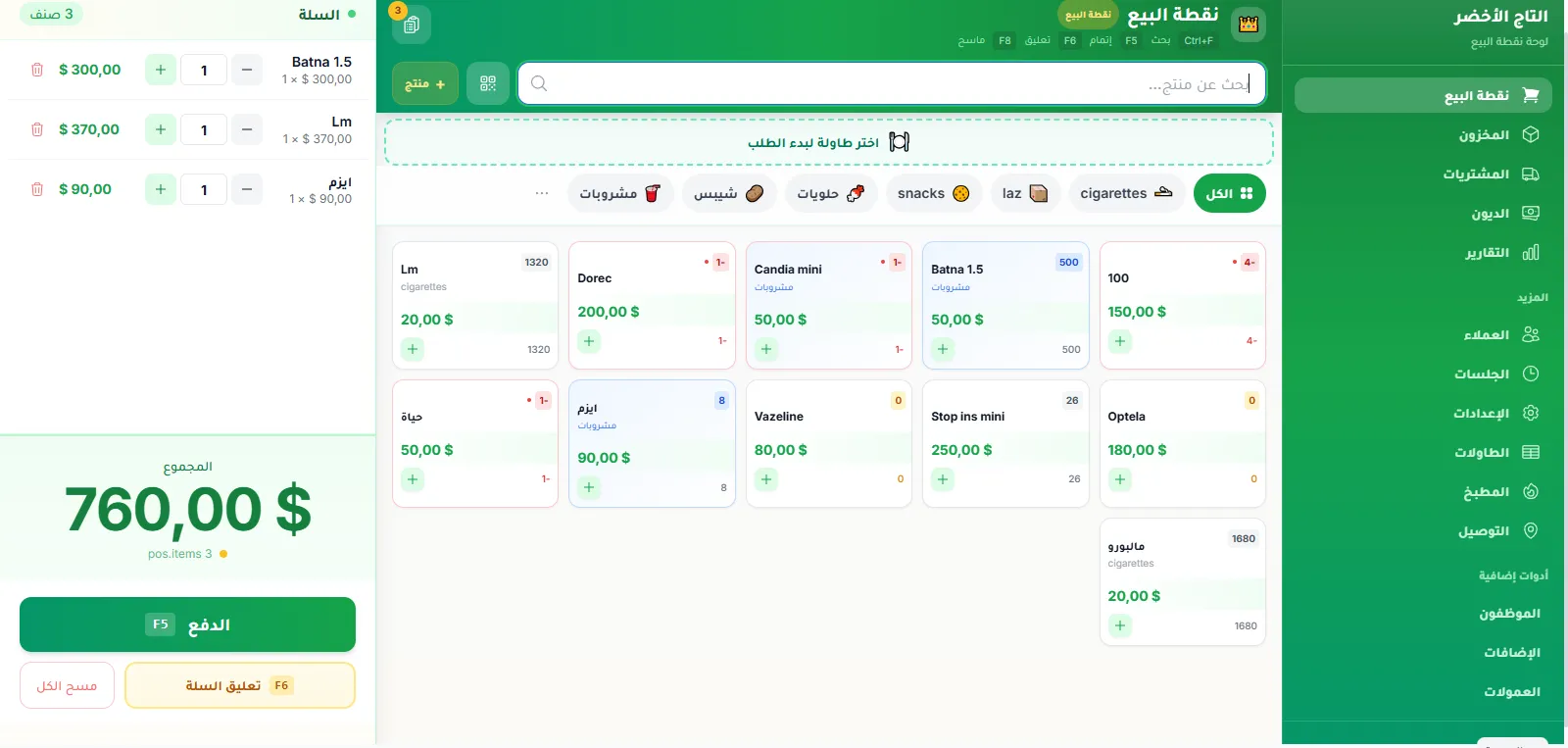
Task: Decrease Lm quantity in cart
Action: point(247,129)
